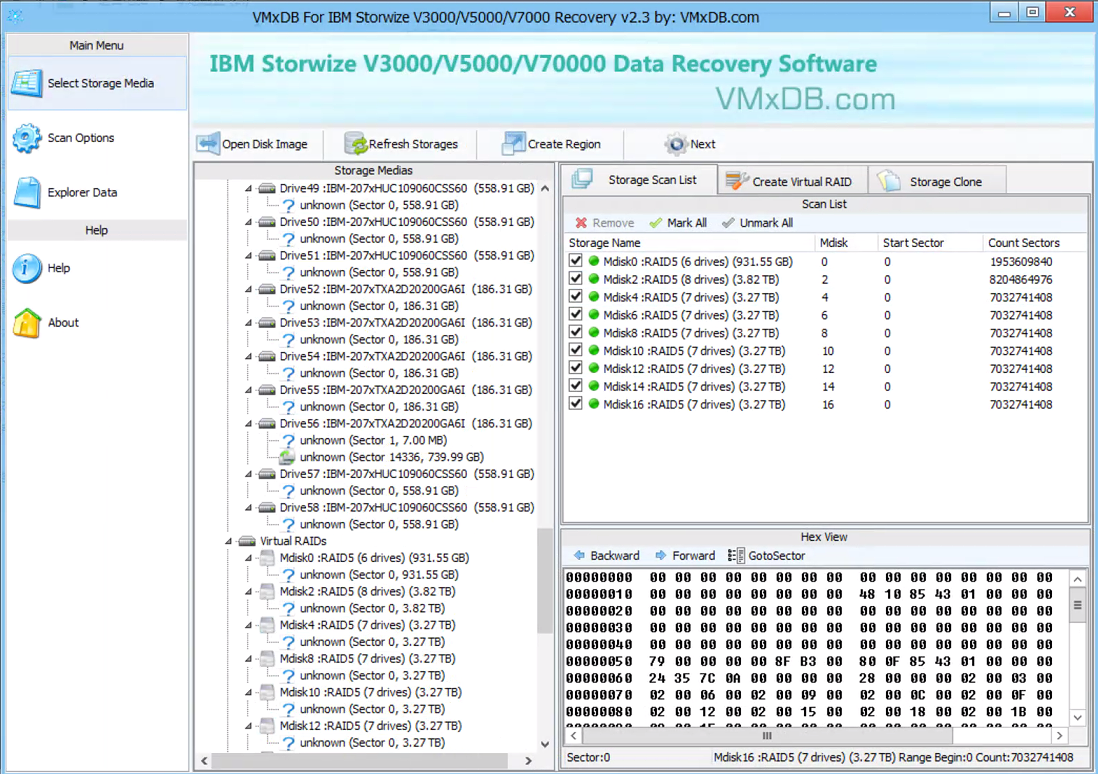Click the green status dot for Mdisk0
Viewport: 1098px width, 774px height.
pyautogui.click(x=594, y=261)
